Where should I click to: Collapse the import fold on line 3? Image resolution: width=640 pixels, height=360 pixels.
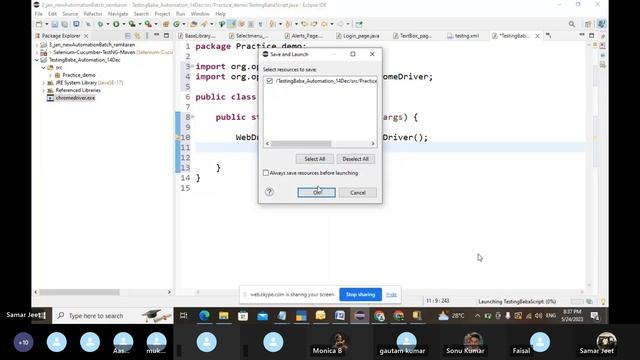click(x=193, y=66)
